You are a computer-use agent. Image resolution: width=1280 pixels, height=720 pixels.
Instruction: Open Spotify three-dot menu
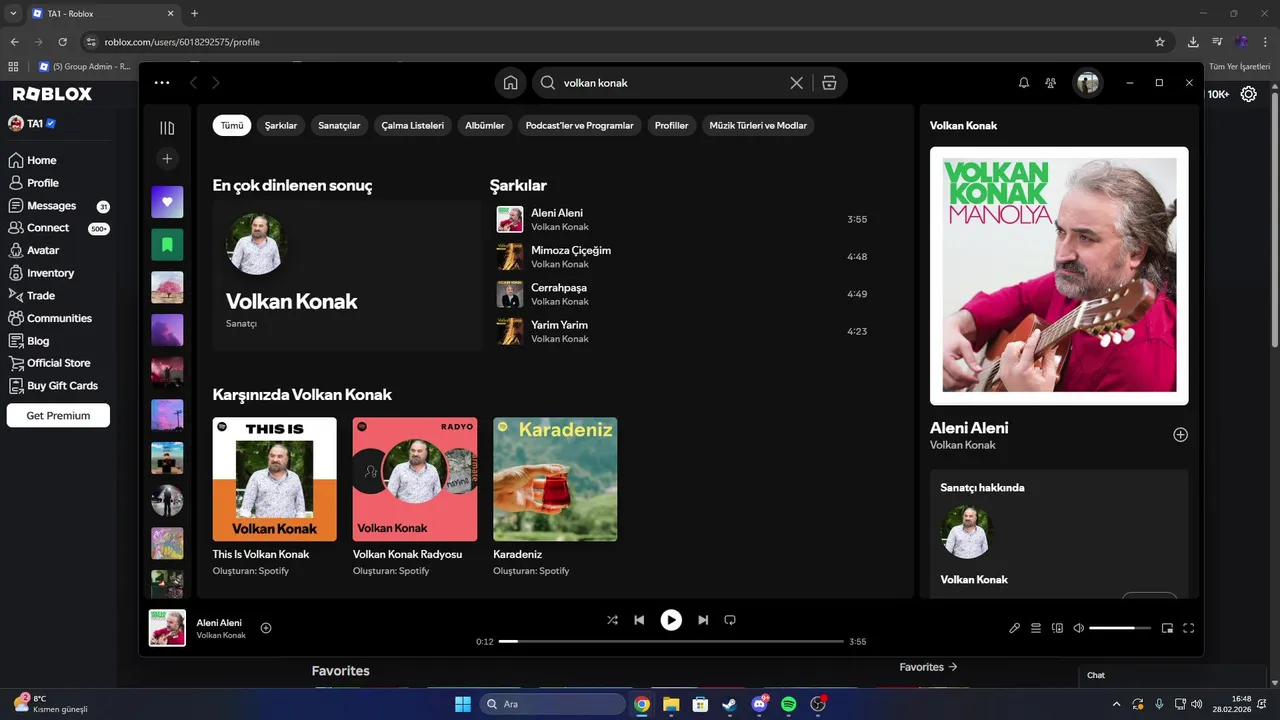click(x=162, y=83)
